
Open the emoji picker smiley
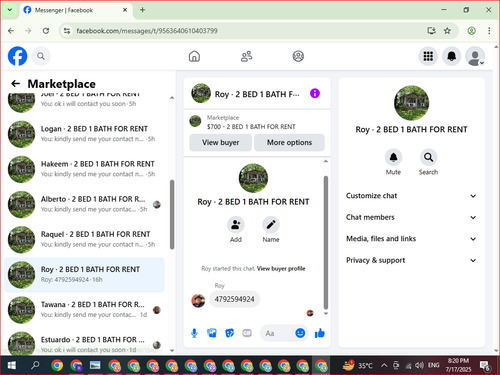click(x=300, y=333)
